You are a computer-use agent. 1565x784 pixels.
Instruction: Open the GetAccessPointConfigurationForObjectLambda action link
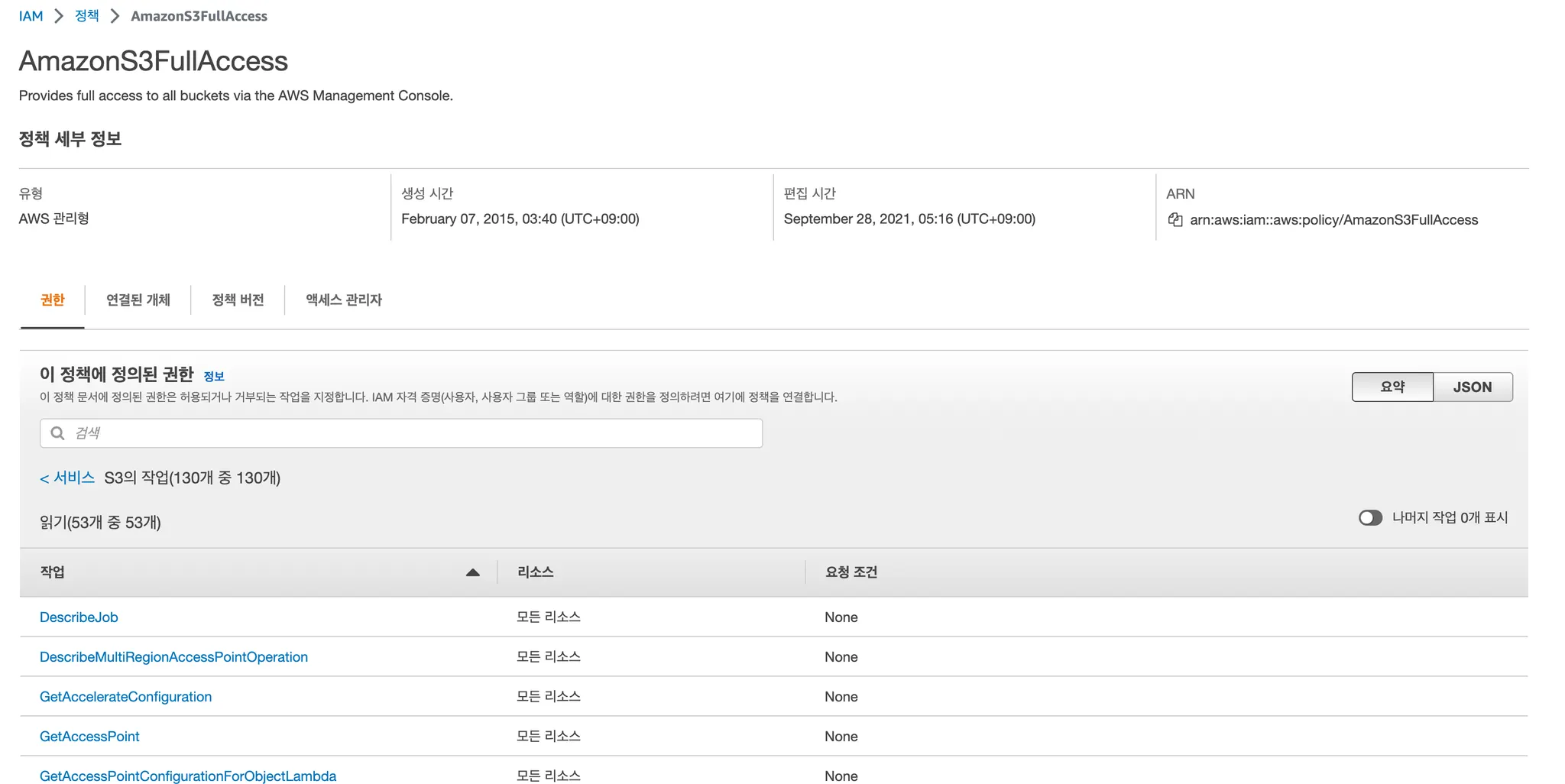(188, 776)
